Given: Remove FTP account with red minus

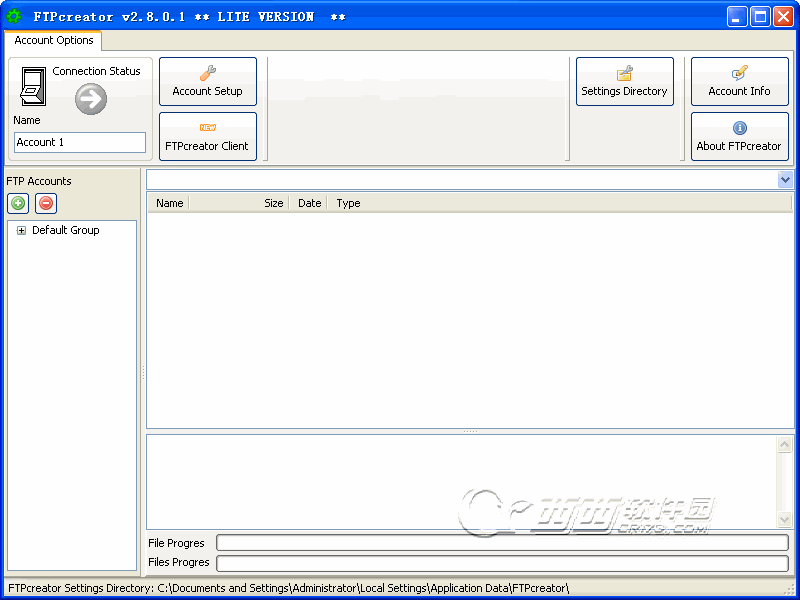Looking at the screenshot, I should (46, 203).
